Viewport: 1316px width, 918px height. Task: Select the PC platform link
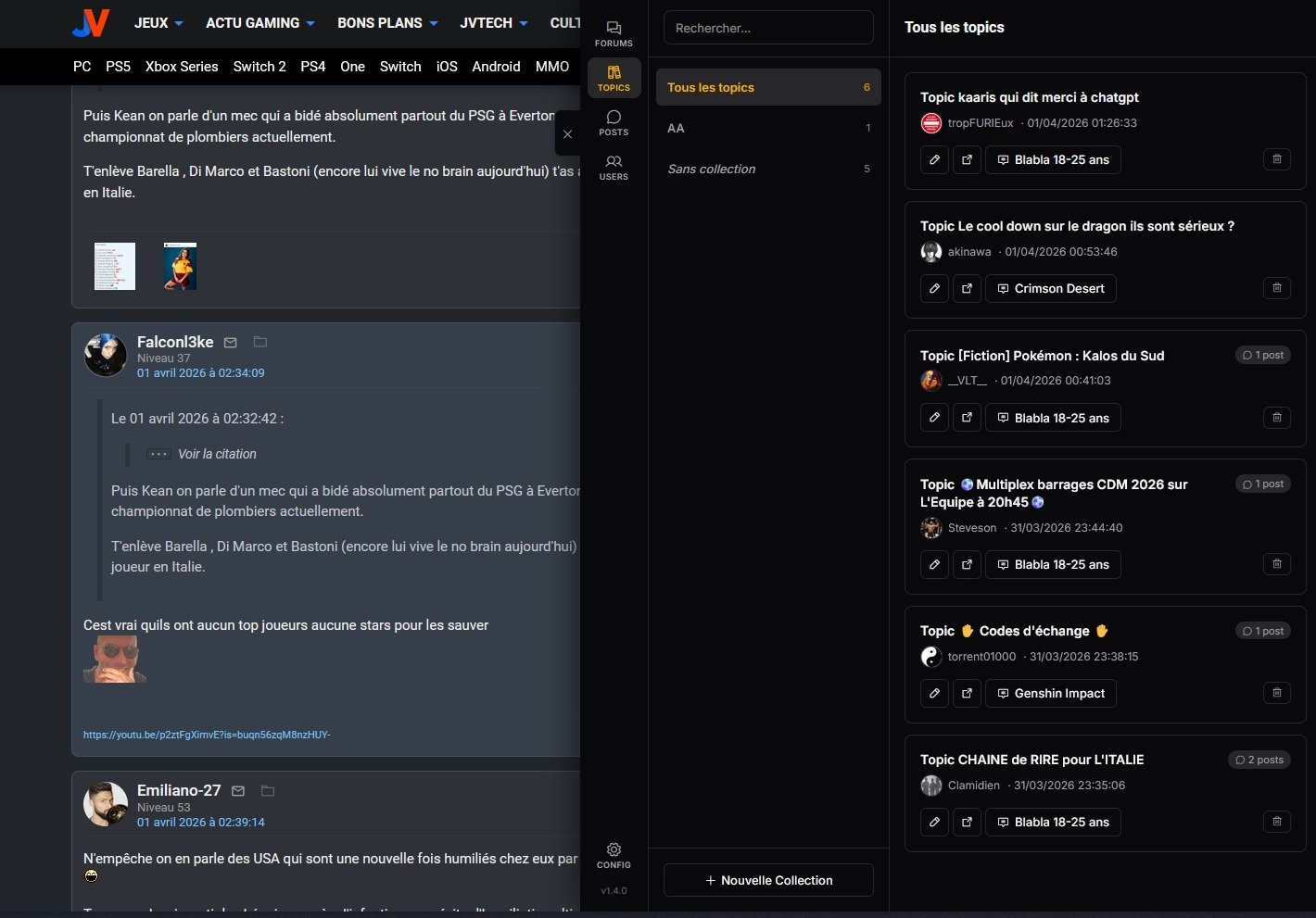coord(82,67)
